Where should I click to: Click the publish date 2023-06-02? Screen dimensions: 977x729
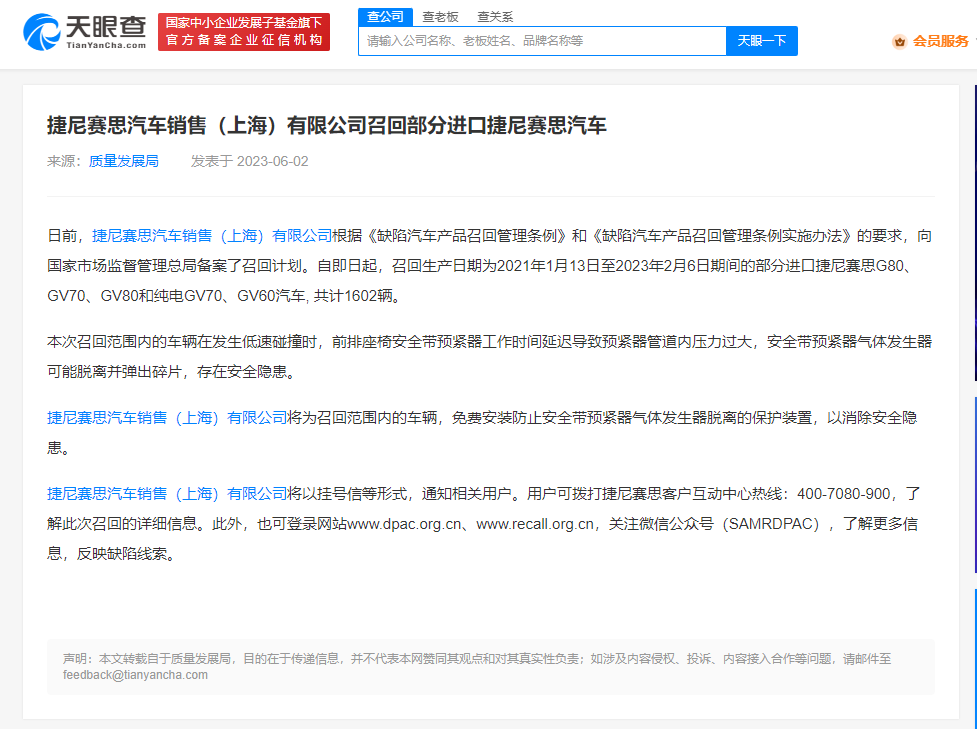tap(272, 161)
